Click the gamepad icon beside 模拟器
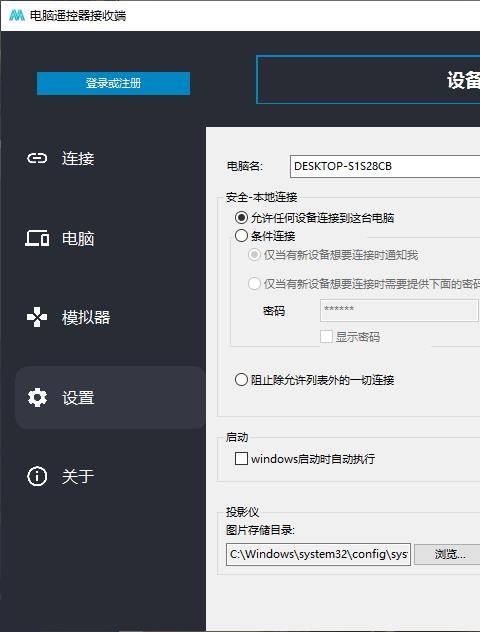480x632 pixels. 37,317
